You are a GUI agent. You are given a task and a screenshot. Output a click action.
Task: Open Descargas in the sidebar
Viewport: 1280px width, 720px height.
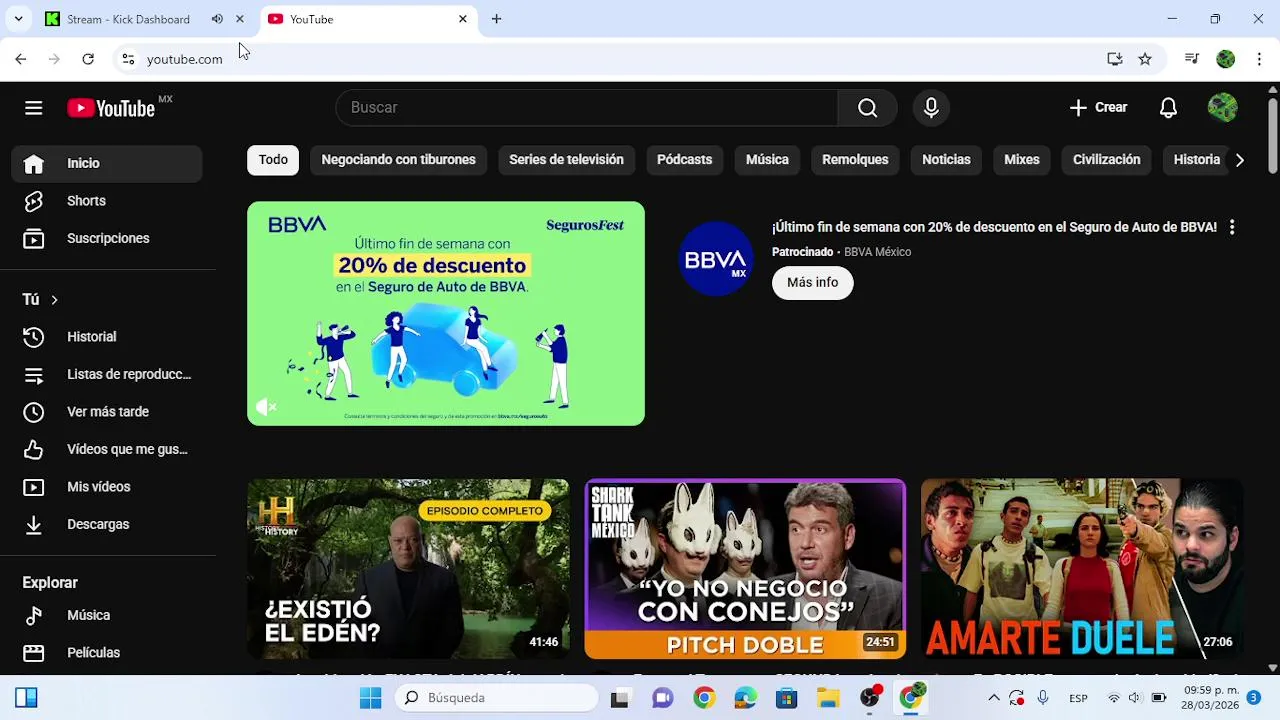coord(107,524)
